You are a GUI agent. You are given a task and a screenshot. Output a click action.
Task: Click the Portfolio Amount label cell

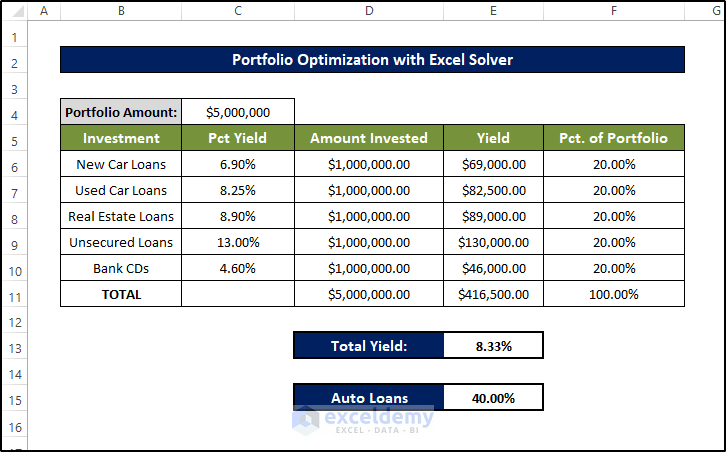pos(121,113)
